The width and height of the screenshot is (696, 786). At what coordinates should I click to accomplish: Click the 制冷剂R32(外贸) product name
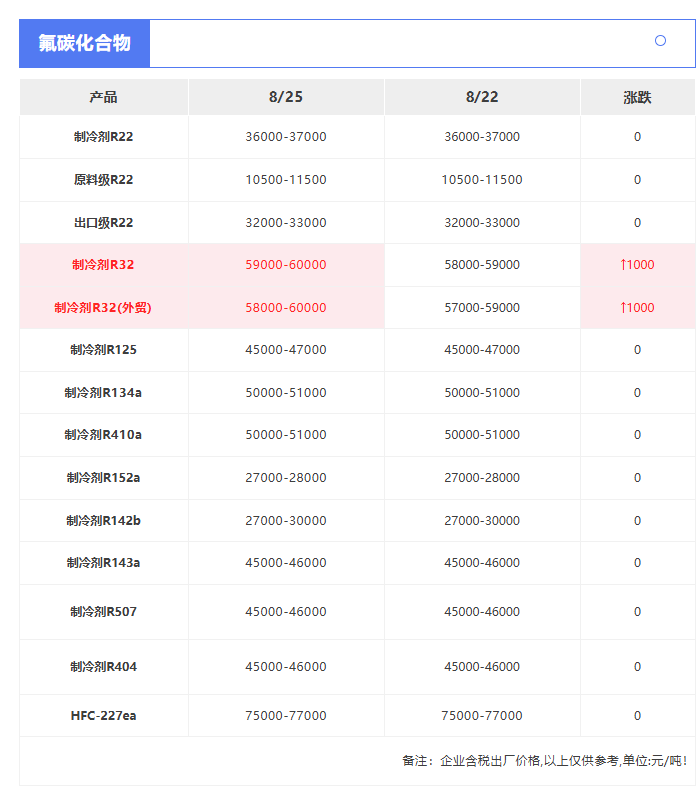coord(103,307)
